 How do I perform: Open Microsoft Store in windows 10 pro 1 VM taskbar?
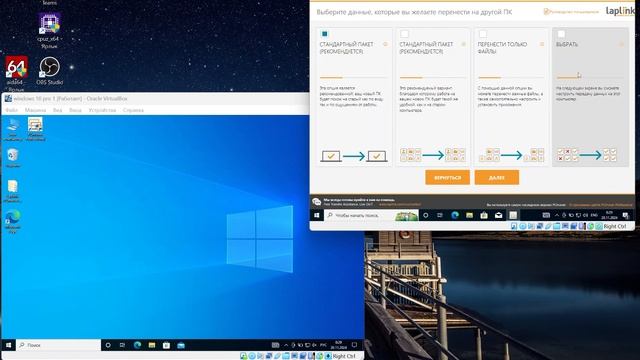[166, 345]
